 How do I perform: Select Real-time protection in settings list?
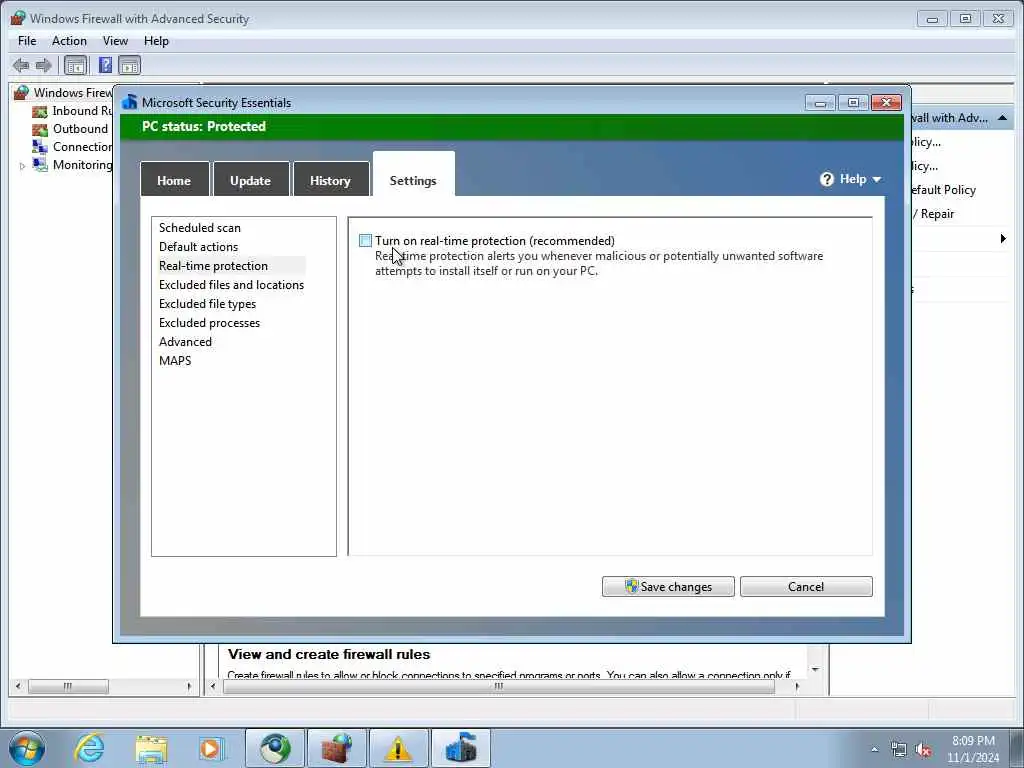[x=214, y=266]
